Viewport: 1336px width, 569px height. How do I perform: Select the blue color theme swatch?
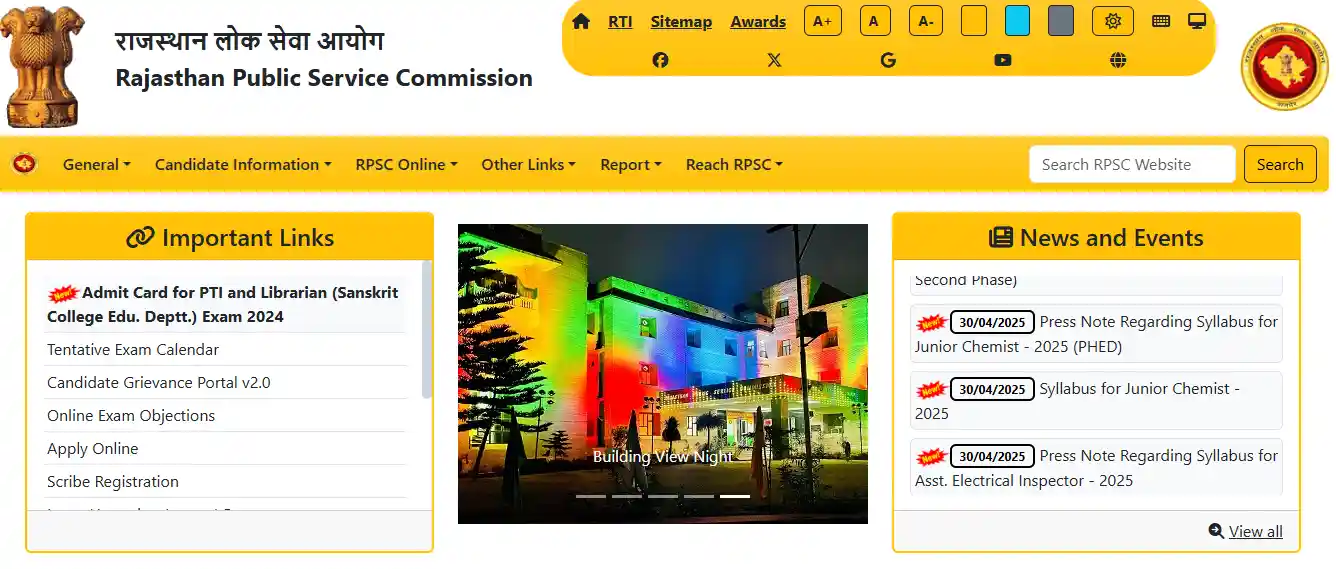(1017, 21)
